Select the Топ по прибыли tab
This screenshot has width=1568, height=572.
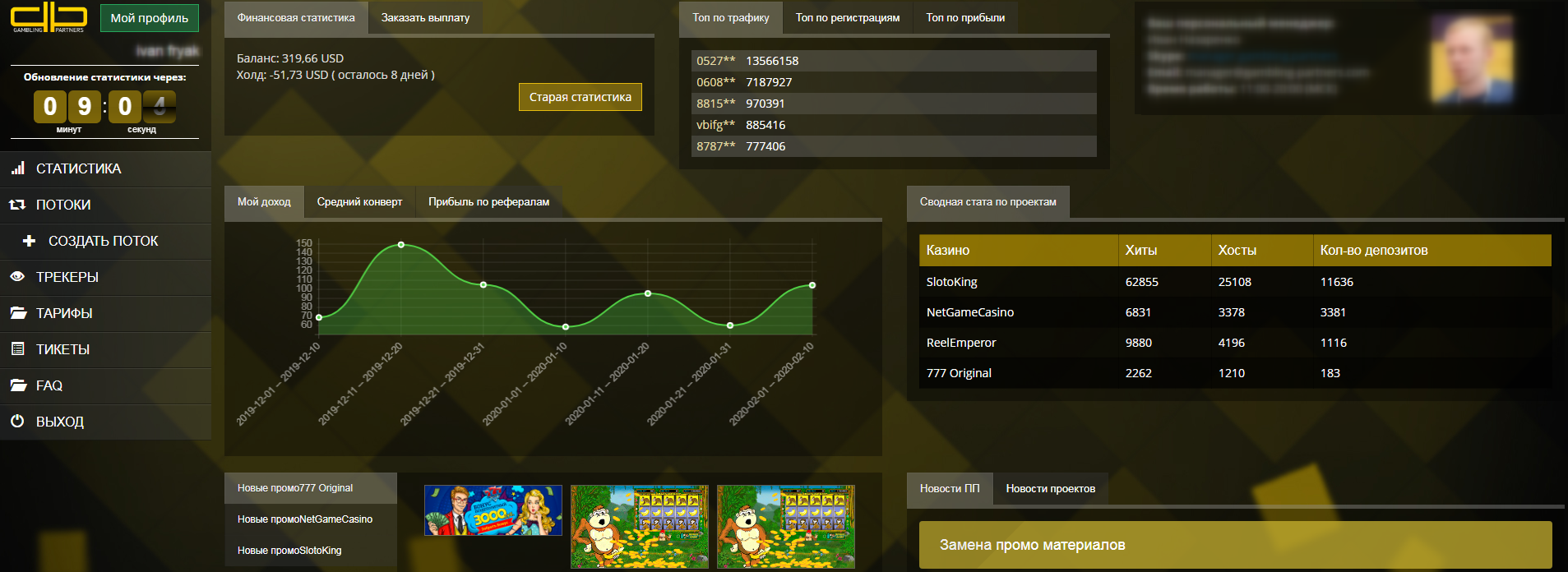point(965,18)
